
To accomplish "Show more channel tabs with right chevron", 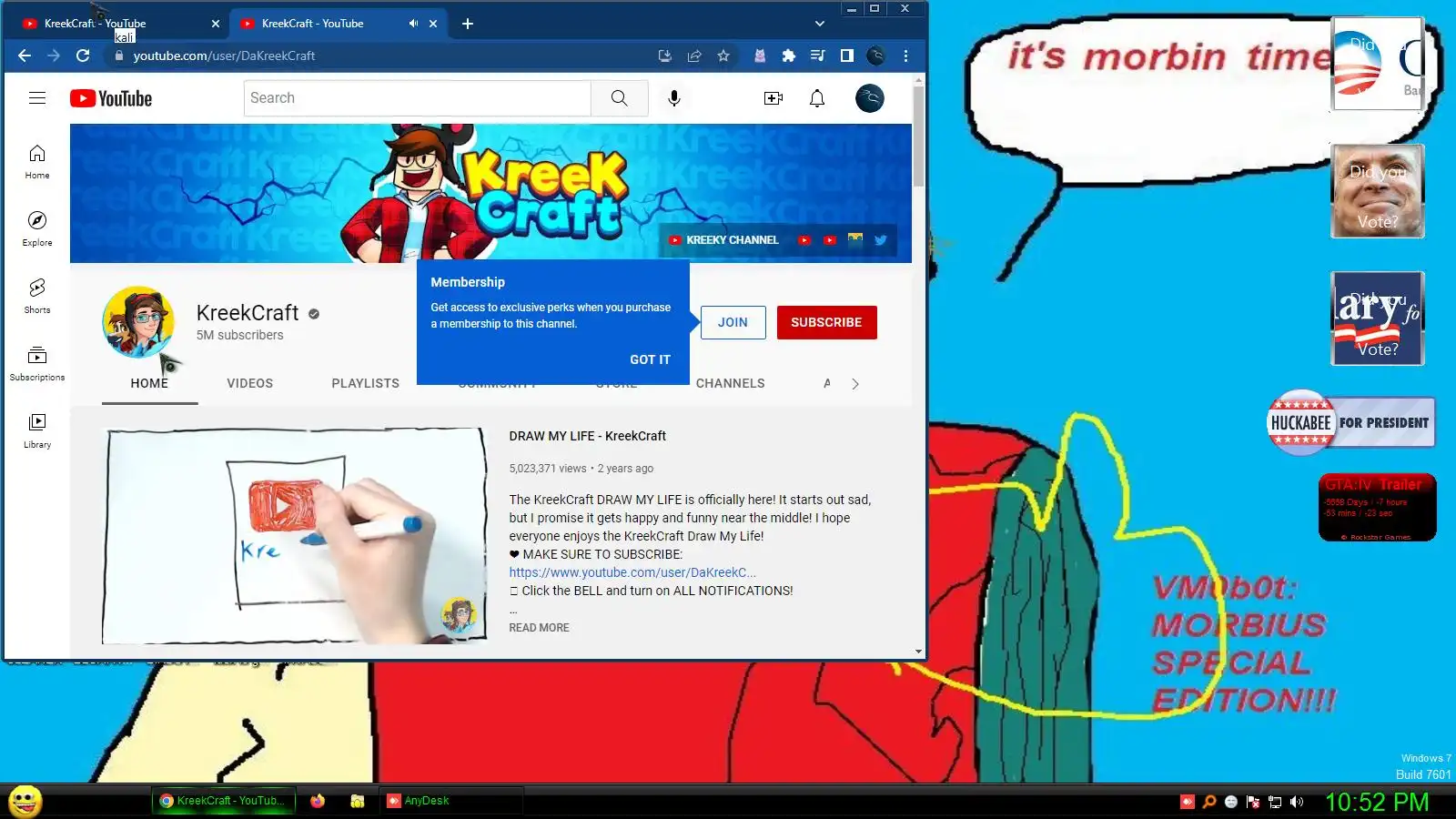I will (x=855, y=384).
